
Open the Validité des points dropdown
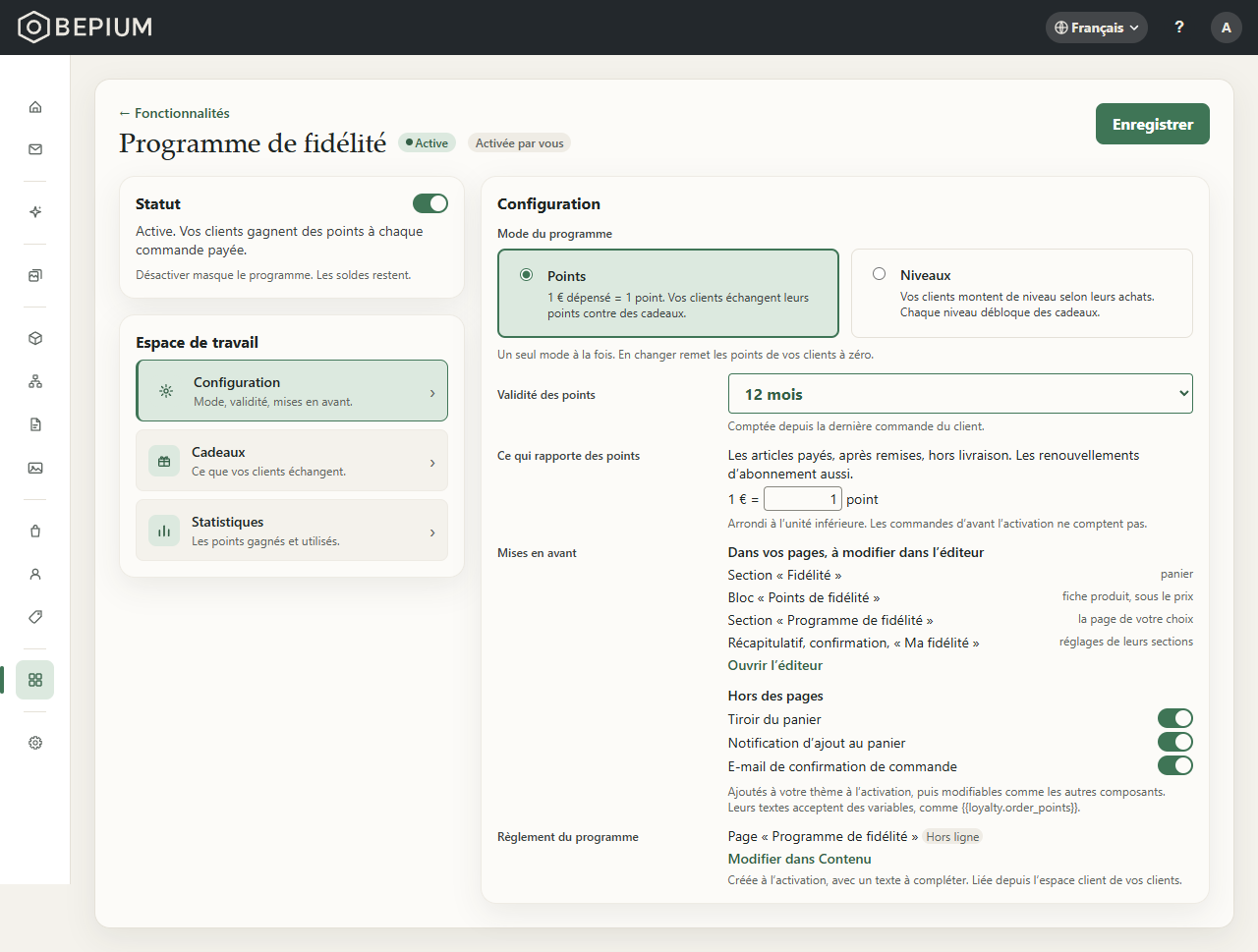click(960, 394)
